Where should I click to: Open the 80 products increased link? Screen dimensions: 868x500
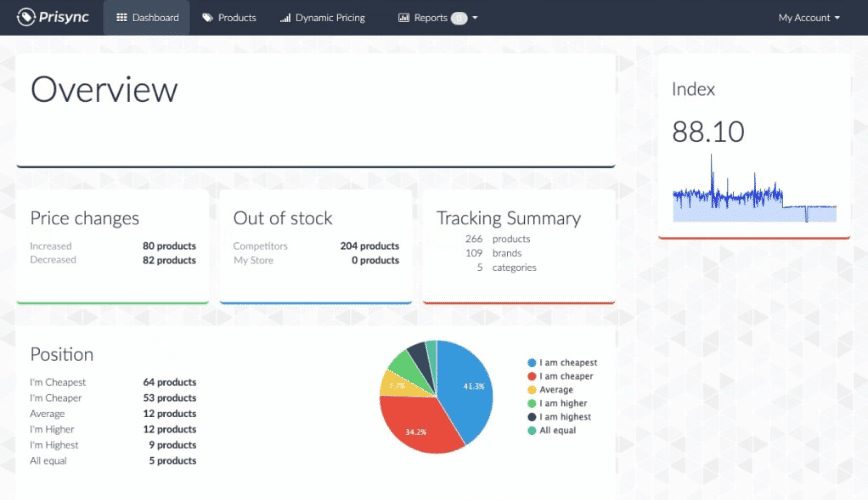click(x=169, y=246)
